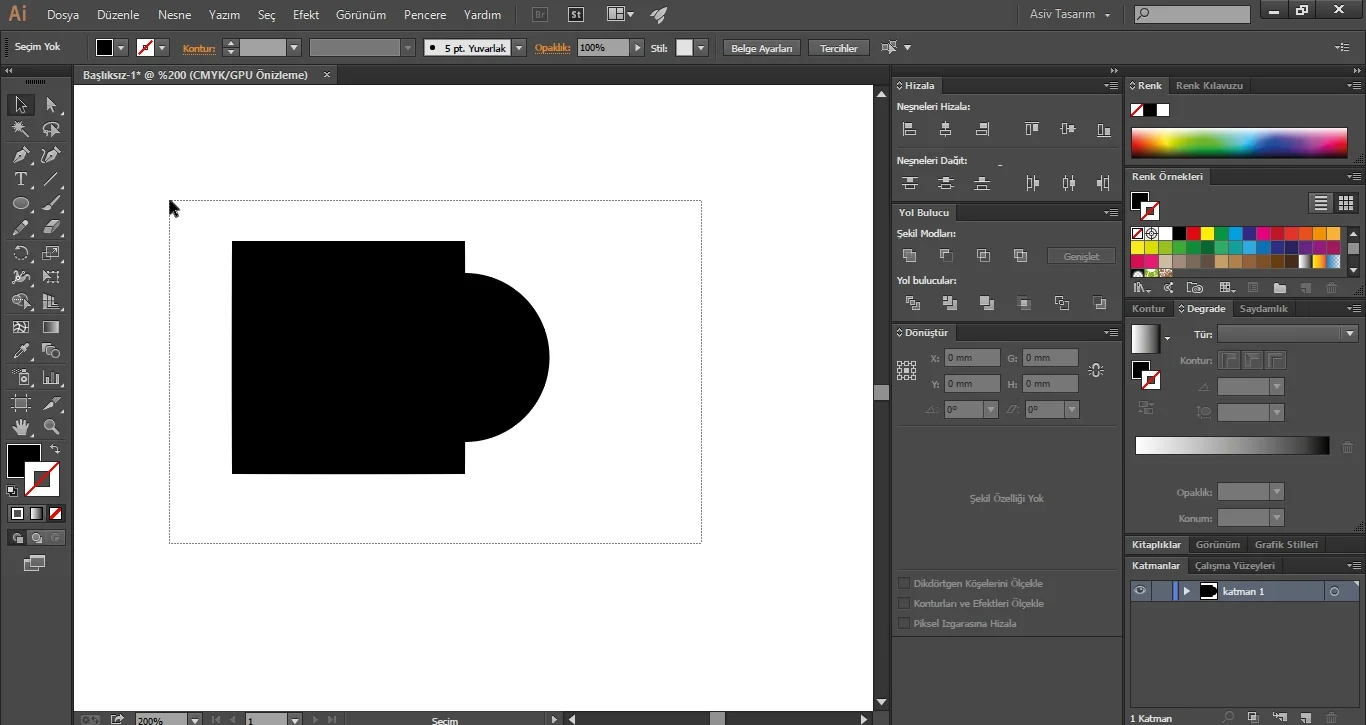The width and height of the screenshot is (1366, 725).
Task: Choose the Column Graph tool
Action: (x=51, y=378)
